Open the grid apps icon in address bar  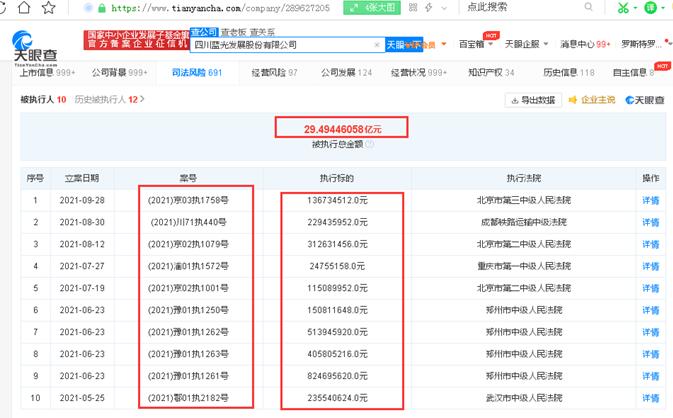pyautogui.click(x=413, y=7)
